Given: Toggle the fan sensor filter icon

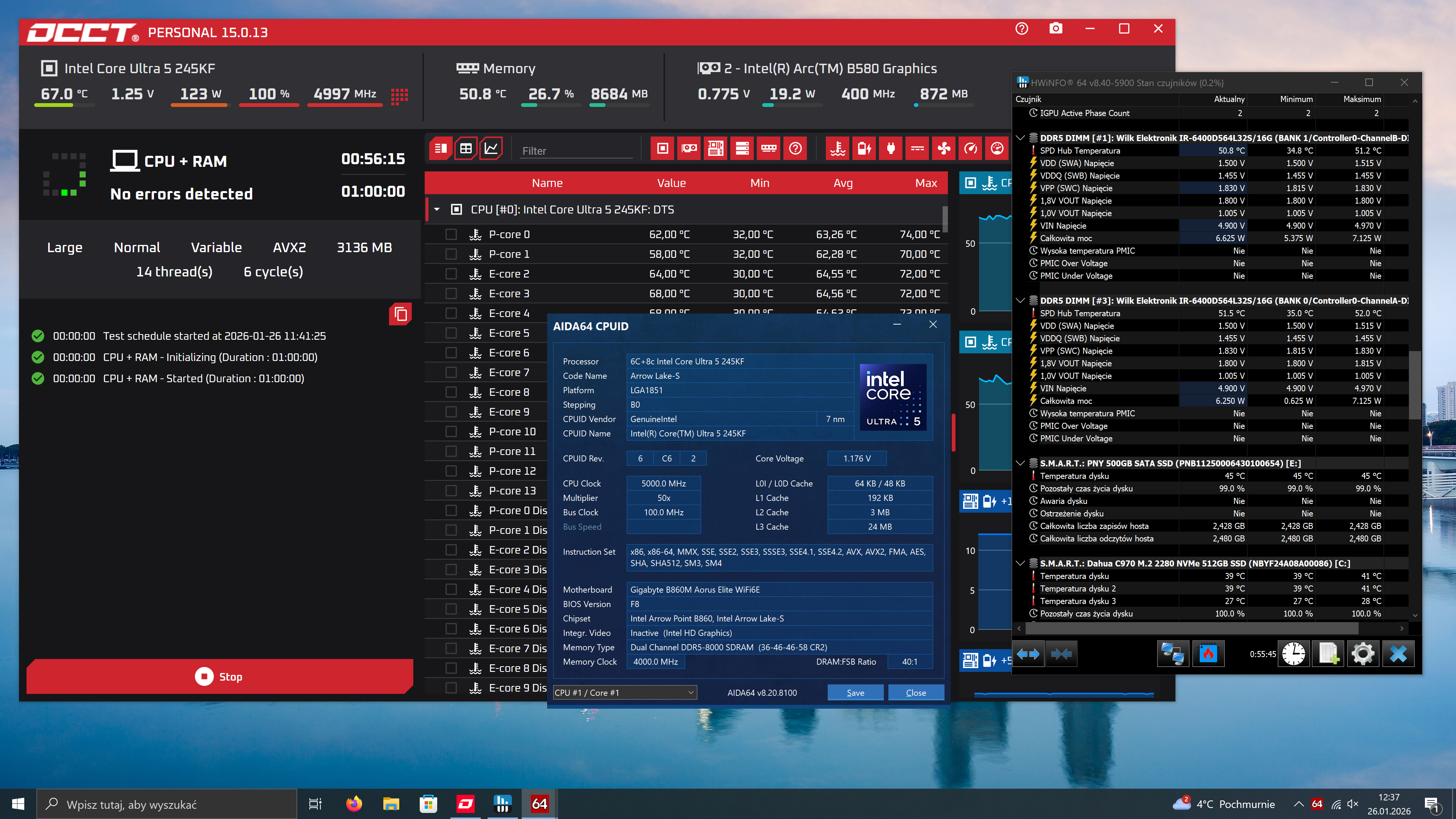Looking at the screenshot, I should point(944,149).
